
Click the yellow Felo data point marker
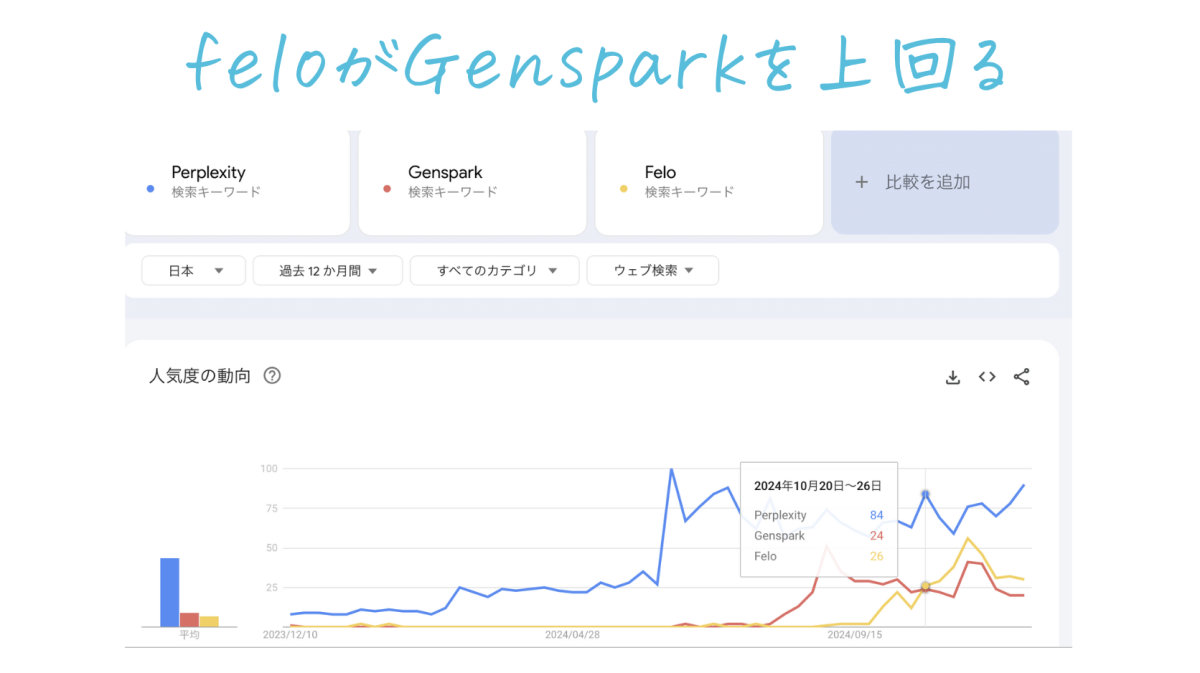tap(925, 586)
